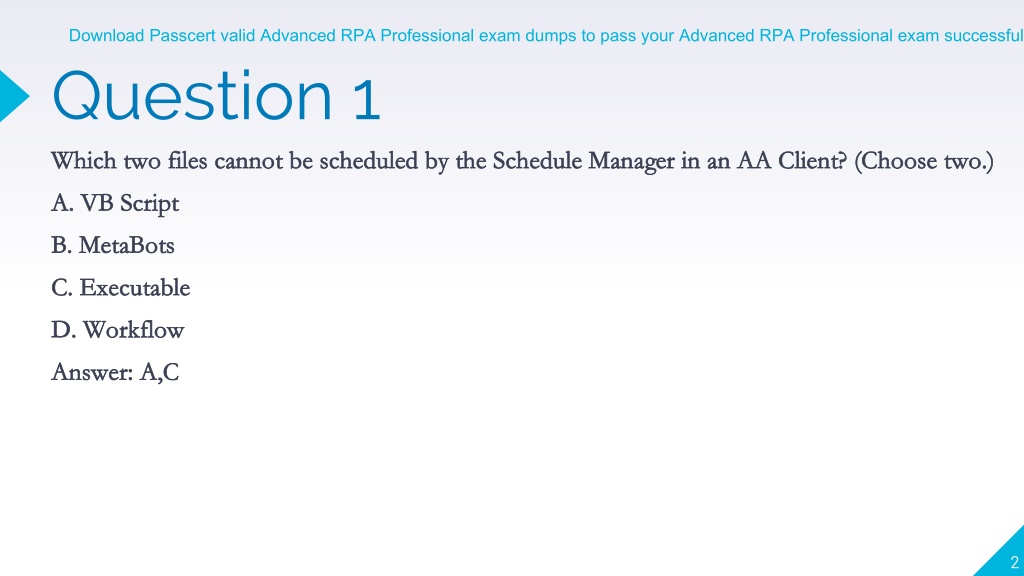
Task: Choose option D. Workflow
Action: (118, 330)
